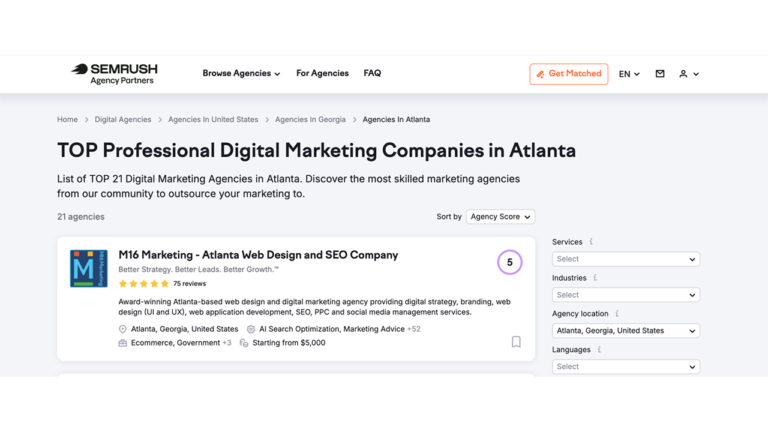This screenshot has width=768, height=432.
Task: Go to For Agencies page
Action: click(322, 73)
